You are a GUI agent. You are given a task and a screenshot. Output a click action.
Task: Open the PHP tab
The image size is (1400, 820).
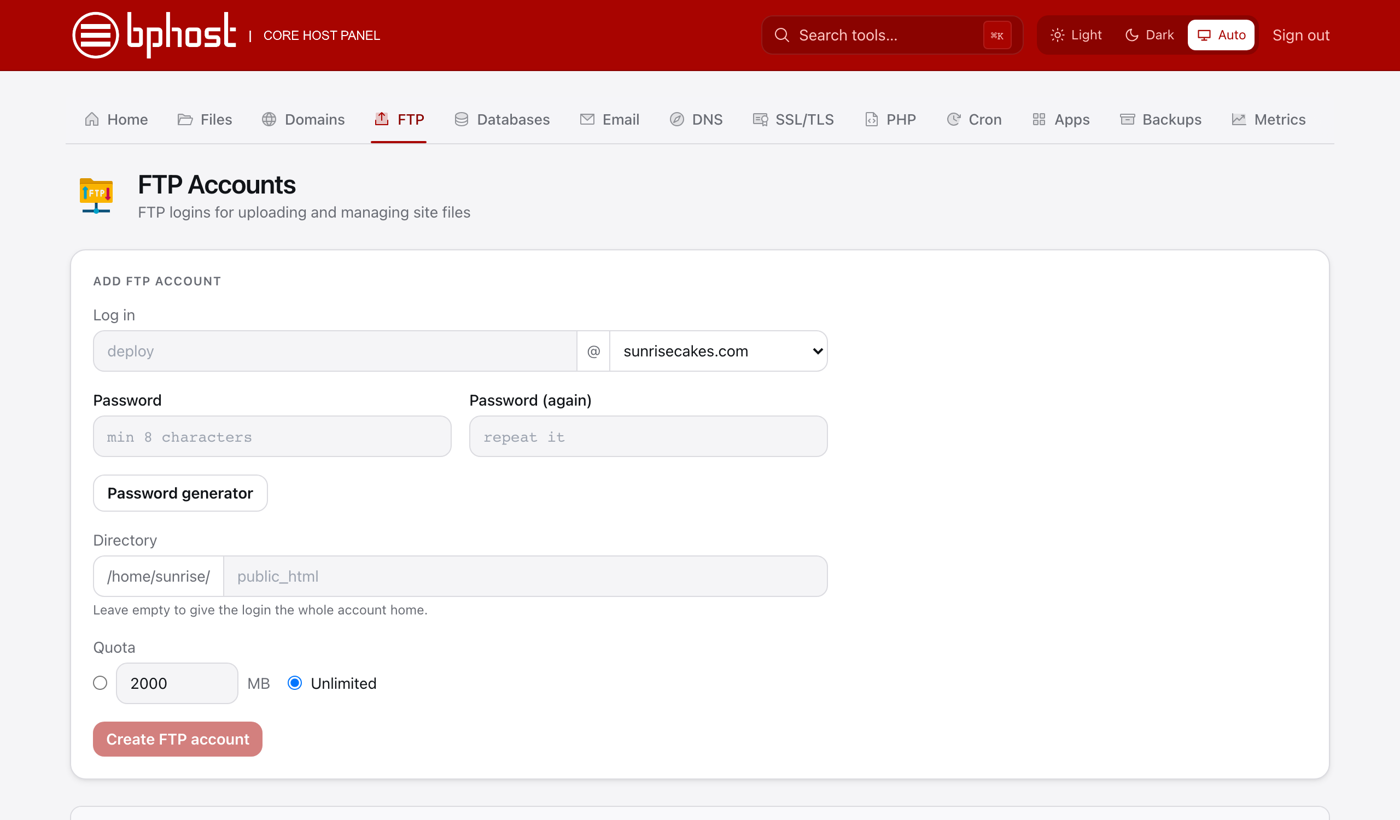click(890, 119)
